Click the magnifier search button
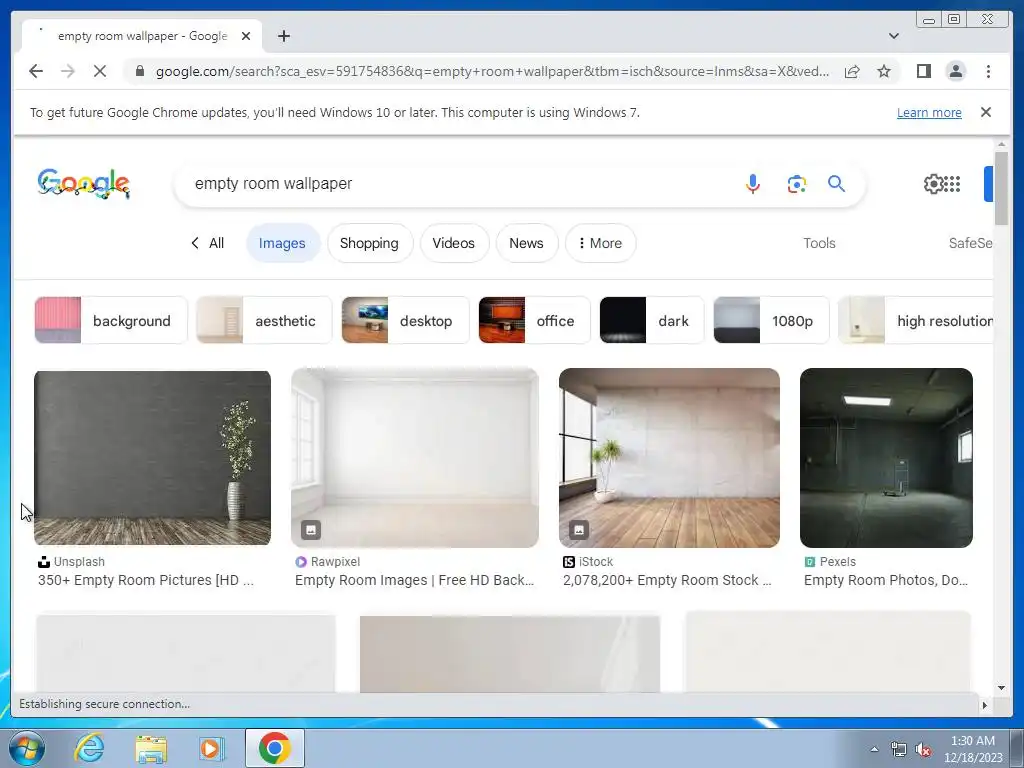 [837, 184]
